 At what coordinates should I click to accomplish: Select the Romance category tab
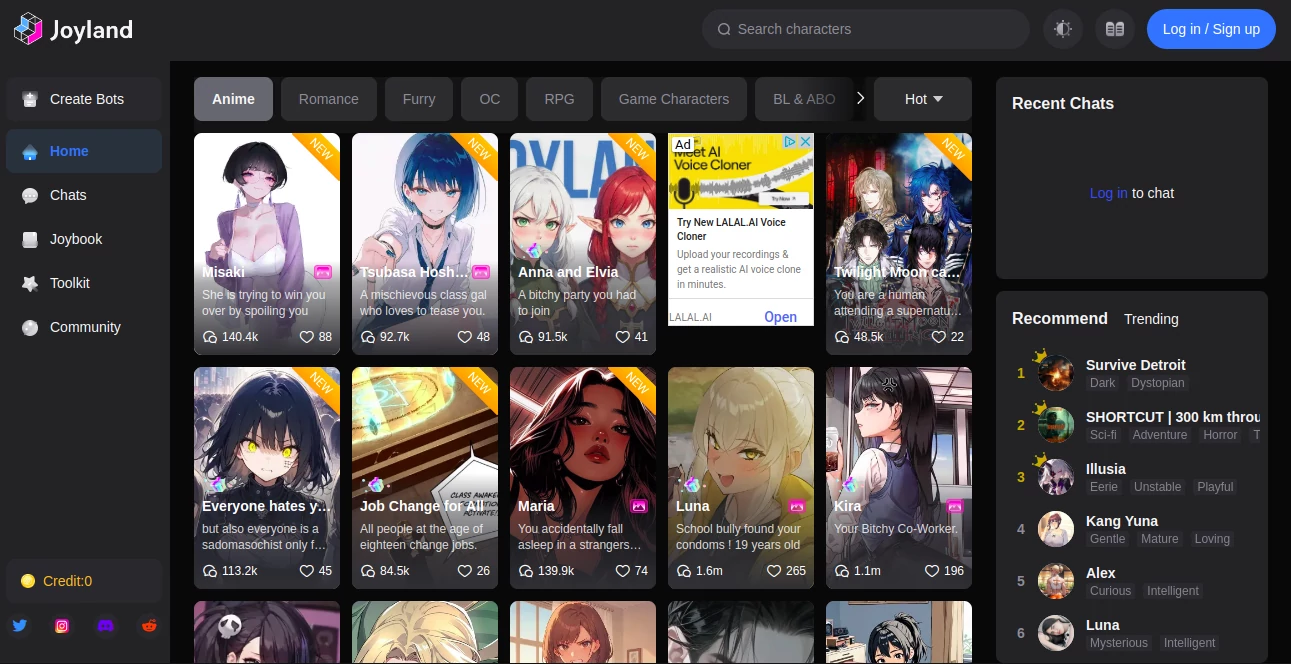pyautogui.click(x=328, y=99)
